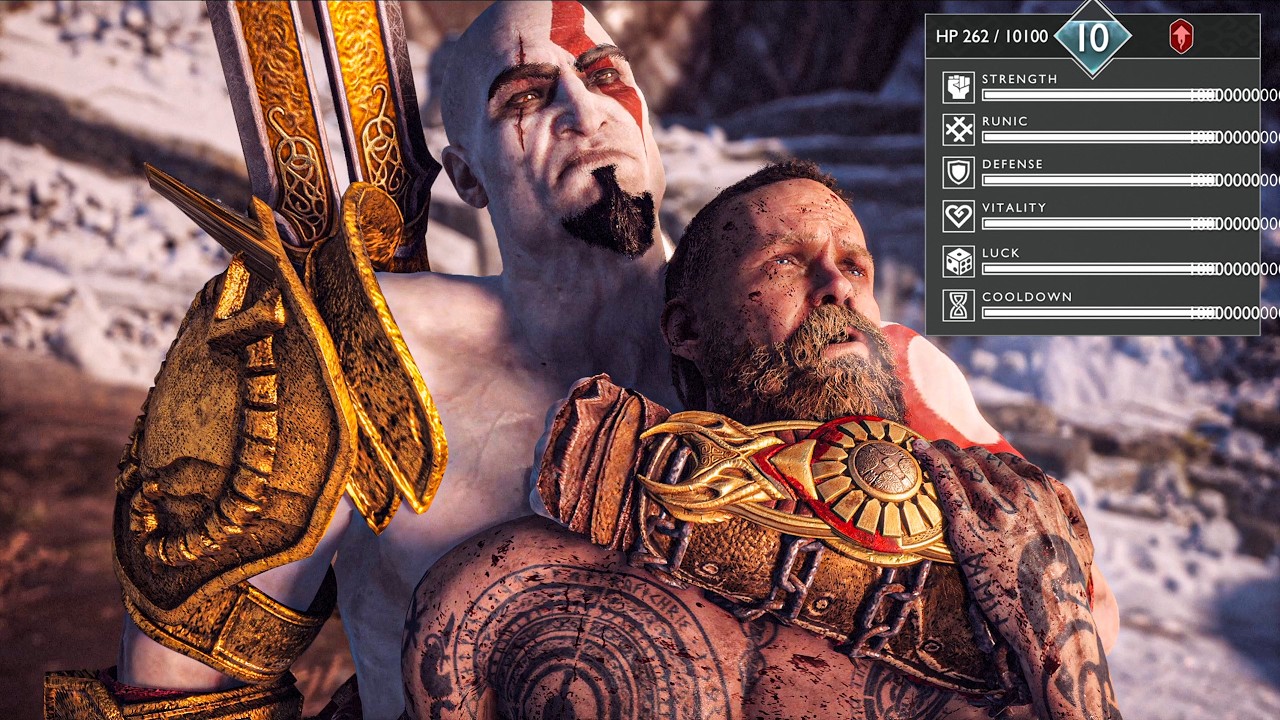Click the Luck dice icon

959,261
